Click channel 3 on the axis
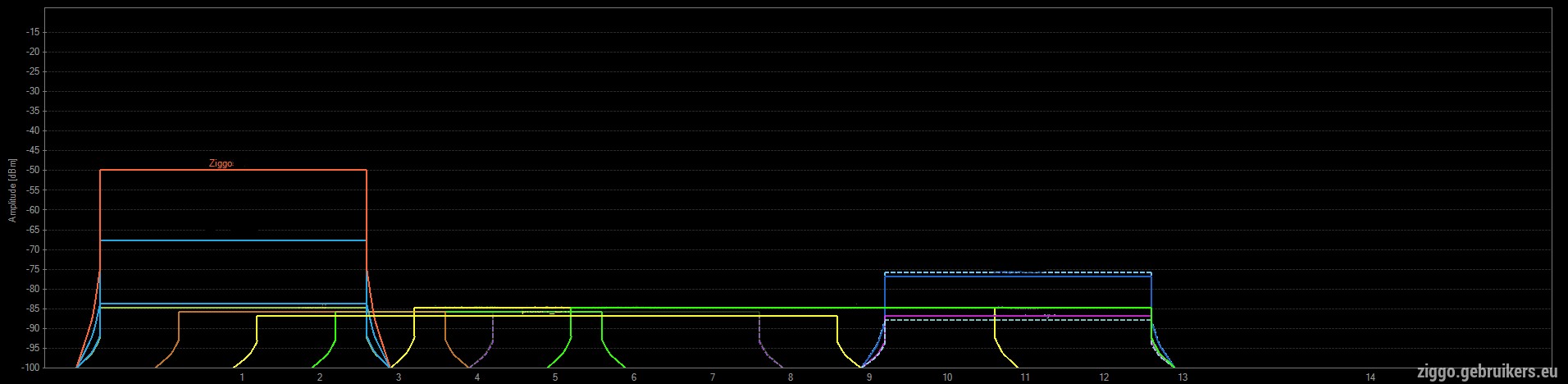The height and width of the screenshot is (384, 1568). pyautogui.click(x=399, y=377)
